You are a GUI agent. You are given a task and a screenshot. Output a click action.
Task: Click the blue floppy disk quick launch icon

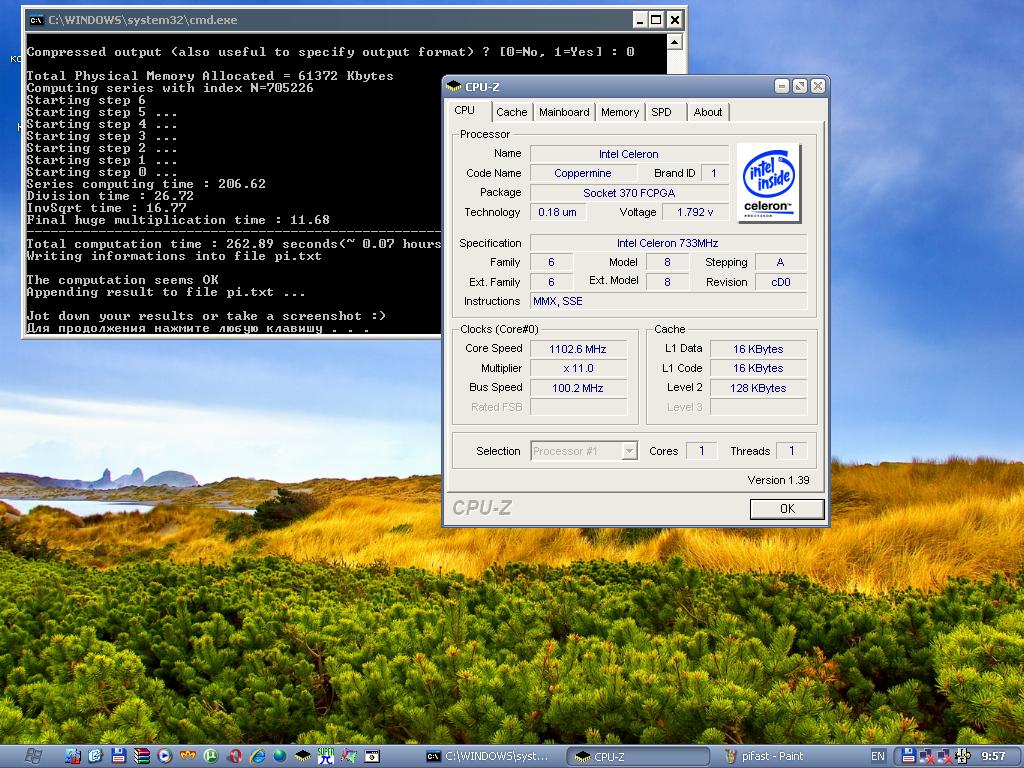click(119, 756)
